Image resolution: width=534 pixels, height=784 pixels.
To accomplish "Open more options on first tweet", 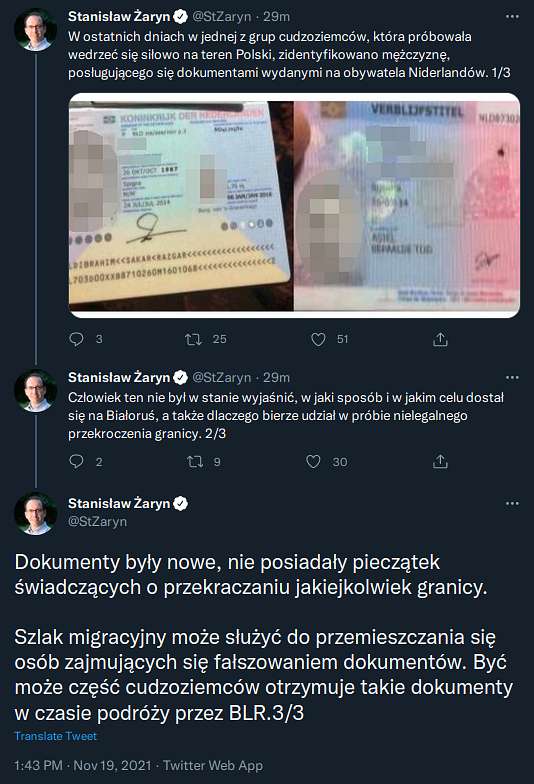I will pyautogui.click(x=512, y=16).
